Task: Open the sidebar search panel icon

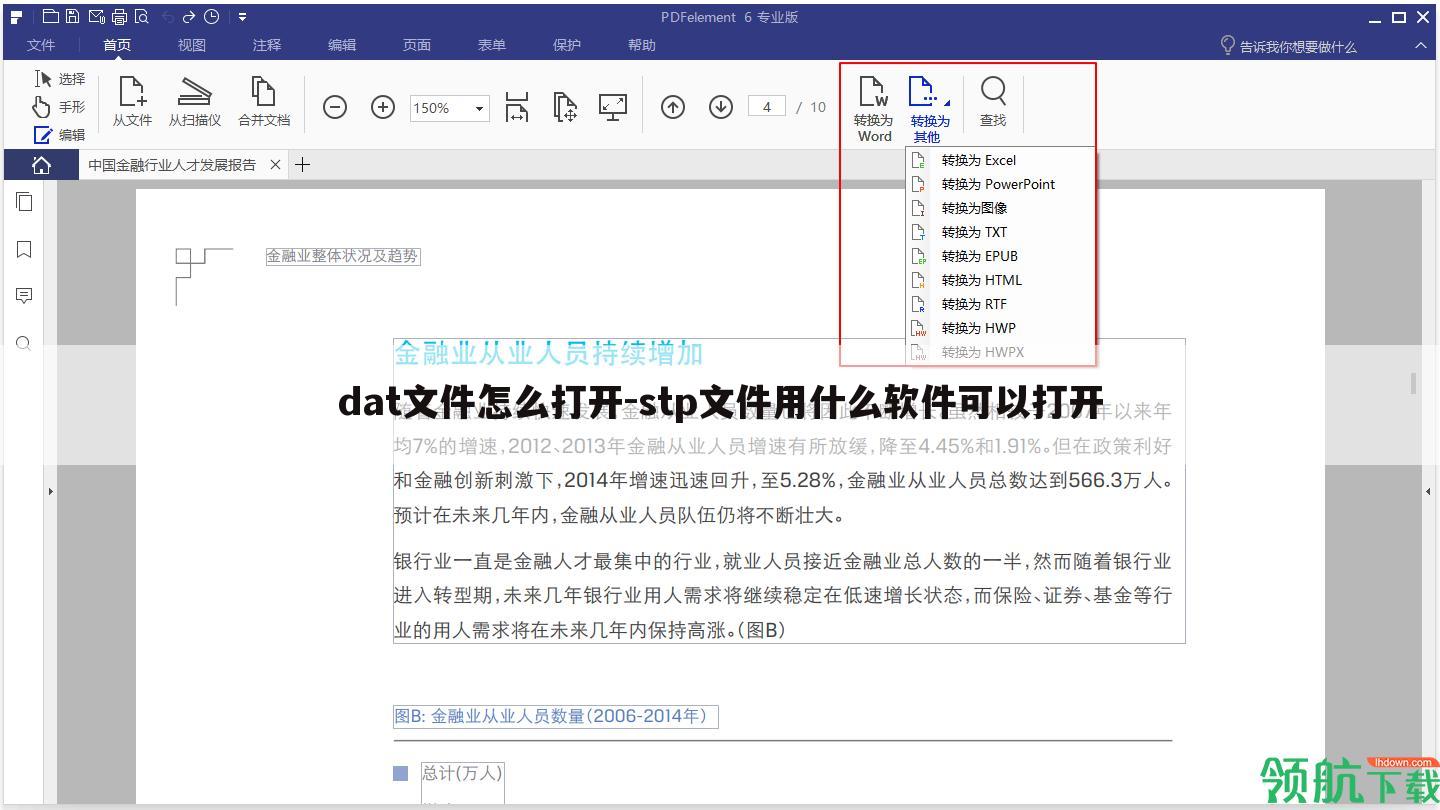Action: [x=24, y=343]
